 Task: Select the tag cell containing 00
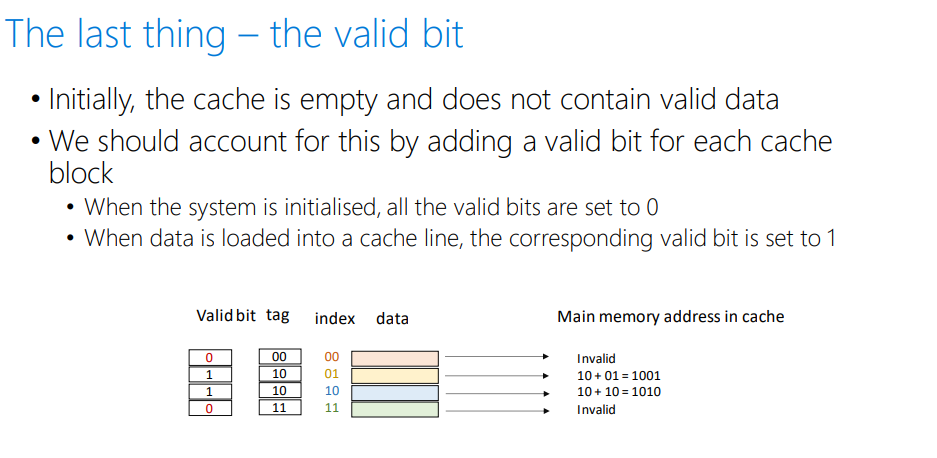[279, 357]
